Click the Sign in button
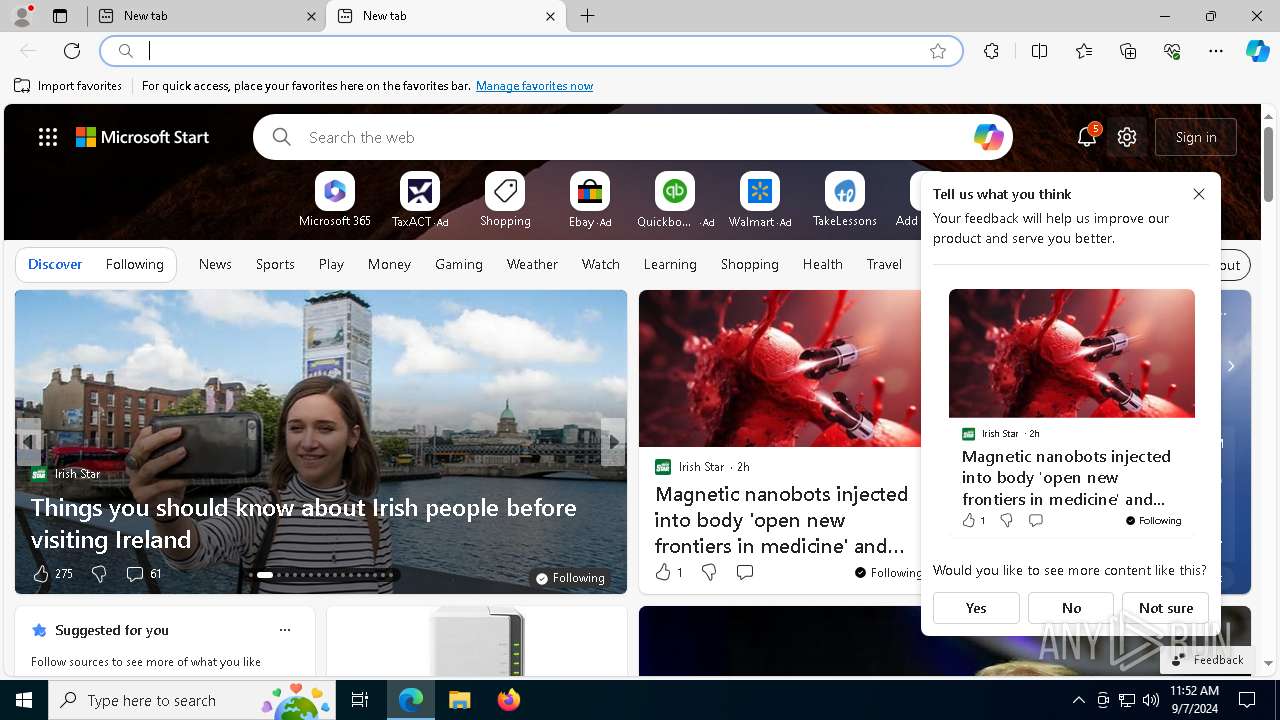Viewport: 1280px width, 720px height. pos(1196,137)
